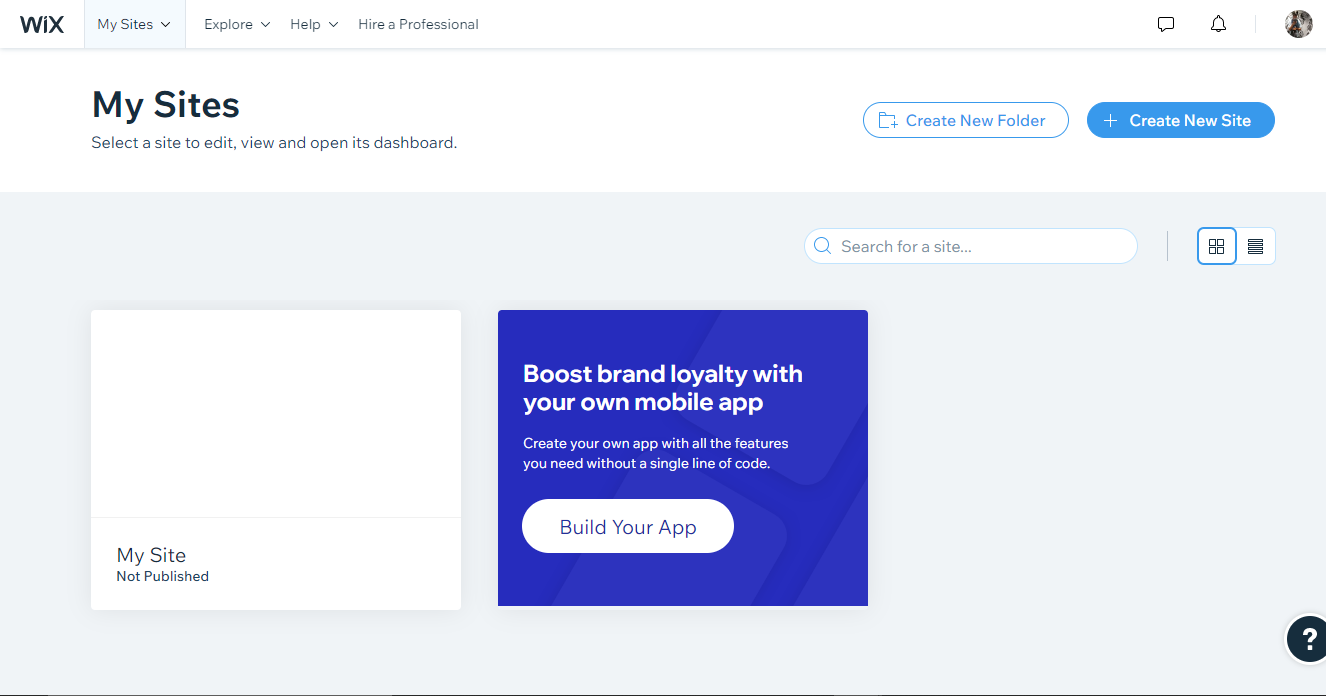The width and height of the screenshot is (1326, 696).
Task: Open the My Site blank thumbnail
Action: pos(276,413)
